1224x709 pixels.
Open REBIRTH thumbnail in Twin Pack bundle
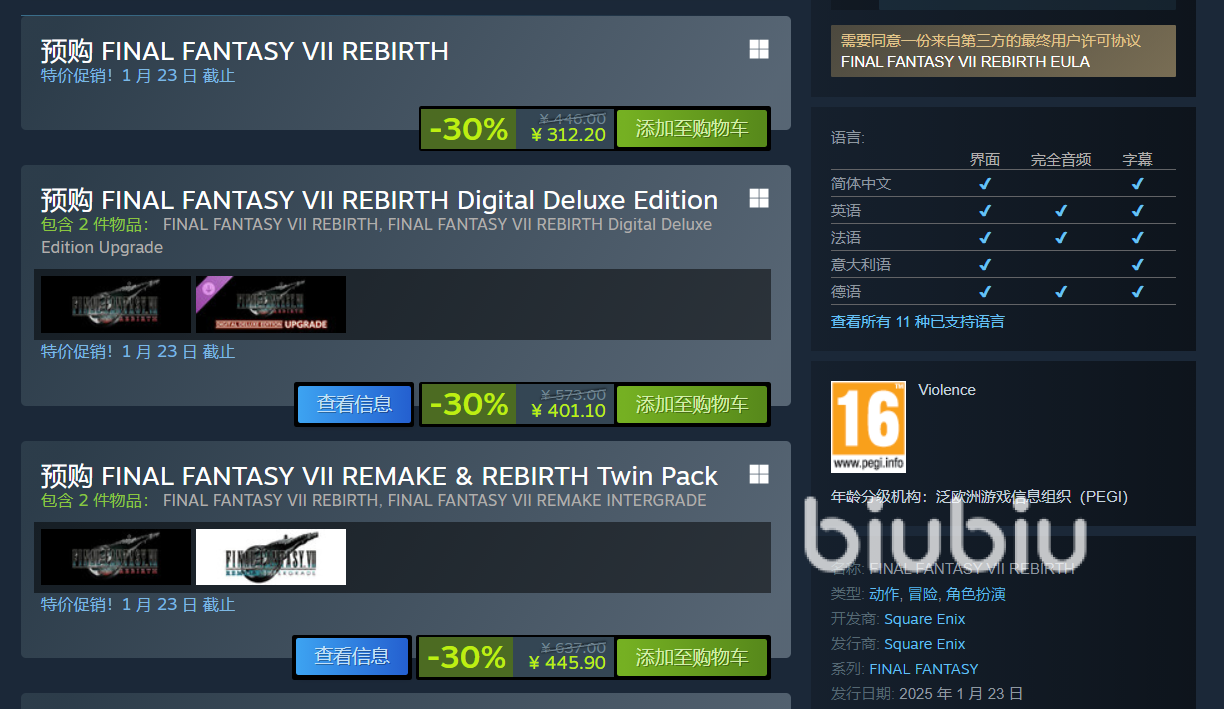pos(116,557)
